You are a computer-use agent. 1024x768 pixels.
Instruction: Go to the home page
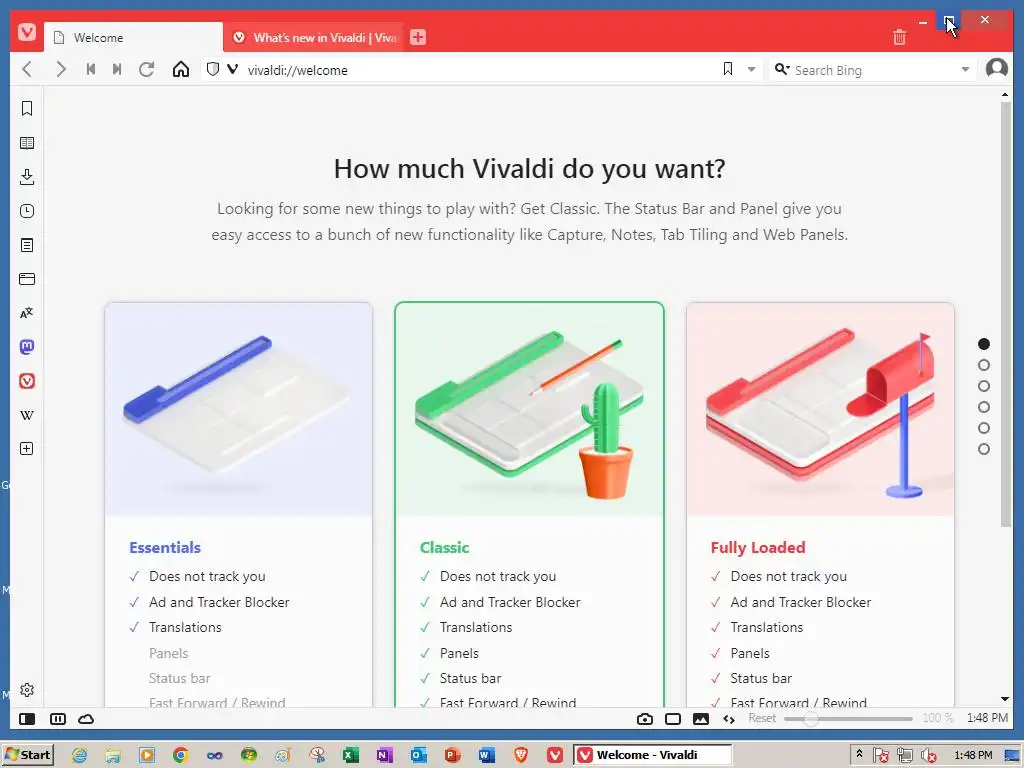(181, 69)
